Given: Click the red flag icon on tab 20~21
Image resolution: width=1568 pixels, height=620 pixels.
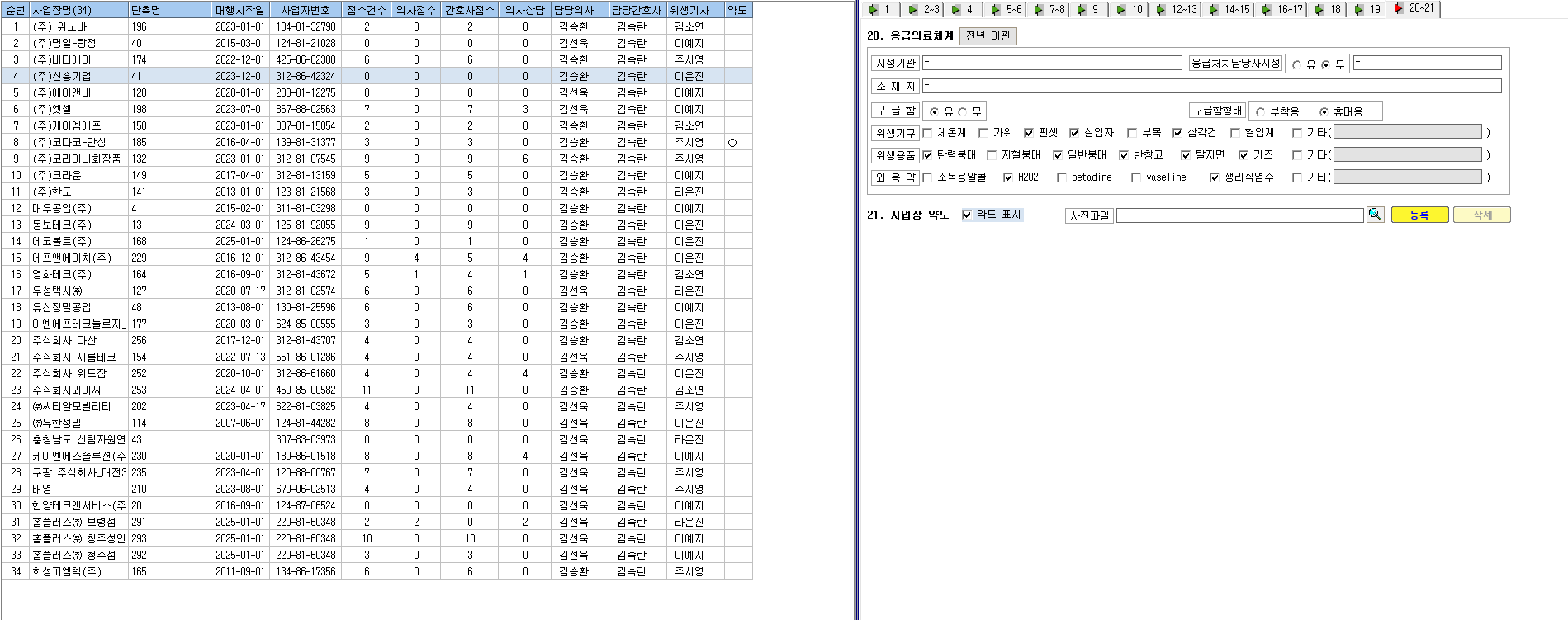Looking at the screenshot, I should pos(1398,8).
